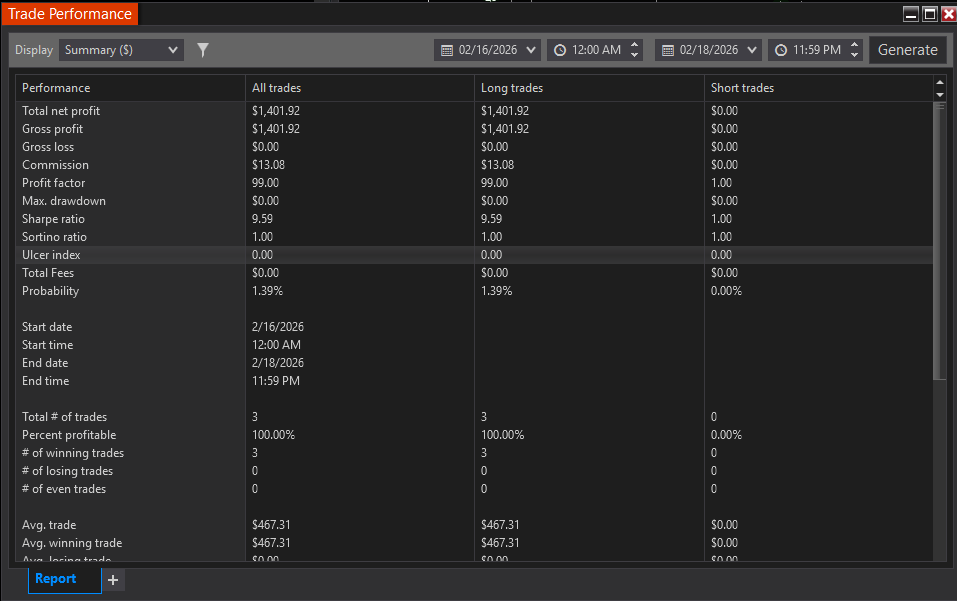The image size is (957, 601).
Task: Click the All trades column header
Action: [359, 88]
